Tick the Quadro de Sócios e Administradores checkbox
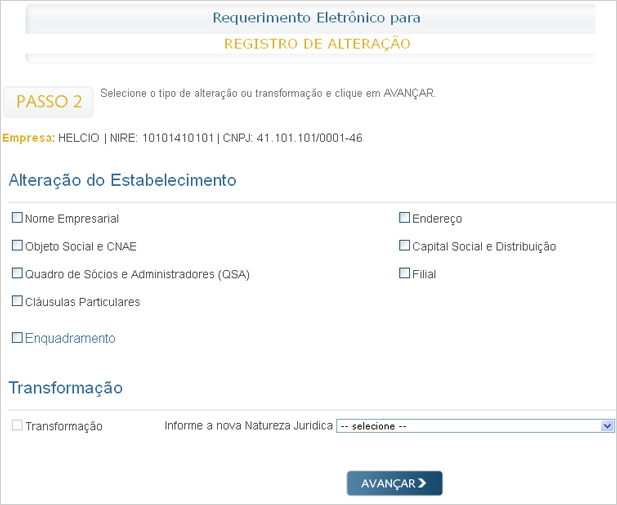 pyautogui.click(x=17, y=273)
